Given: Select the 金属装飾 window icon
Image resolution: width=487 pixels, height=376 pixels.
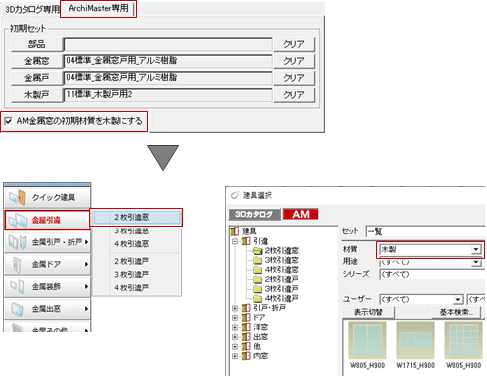Looking at the screenshot, I should coord(17,287).
